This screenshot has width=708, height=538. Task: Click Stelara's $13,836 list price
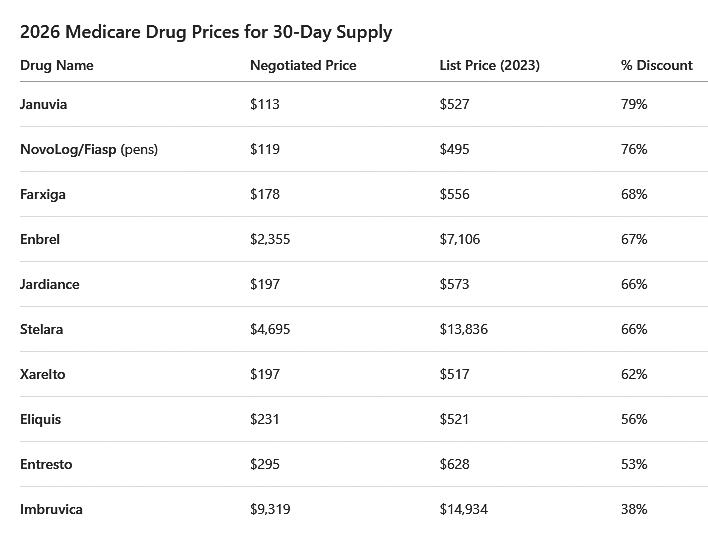pos(463,329)
